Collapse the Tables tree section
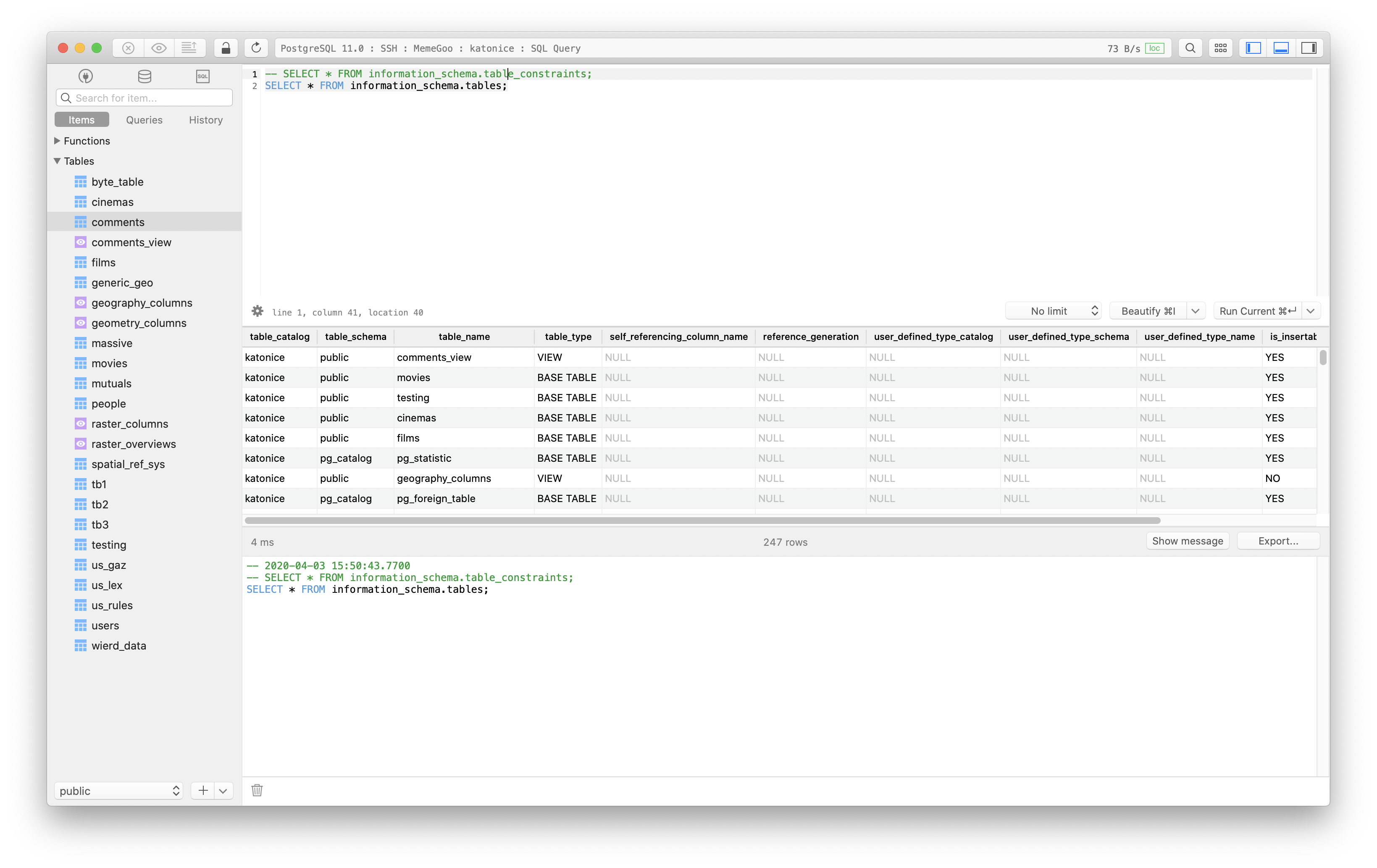Screen dimensions: 1377x868 [x=57, y=160]
